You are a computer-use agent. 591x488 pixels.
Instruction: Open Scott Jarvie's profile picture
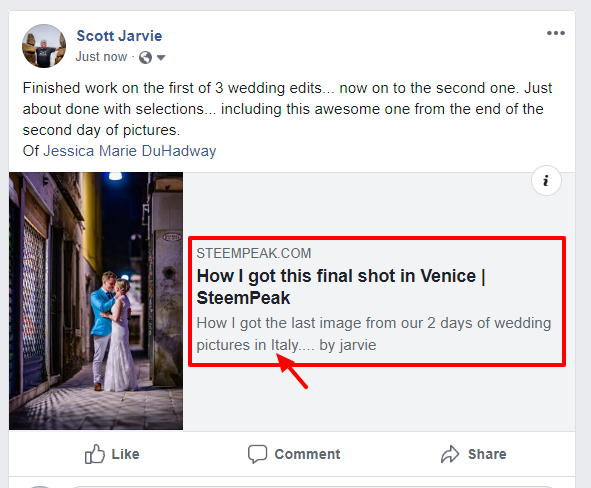tap(44, 46)
